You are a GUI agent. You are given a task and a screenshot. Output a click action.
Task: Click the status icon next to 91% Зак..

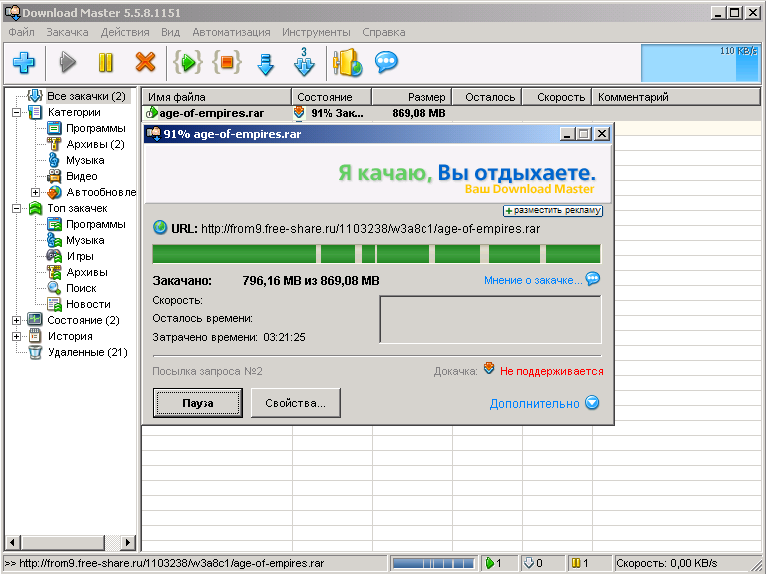pyautogui.click(x=299, y=113)
